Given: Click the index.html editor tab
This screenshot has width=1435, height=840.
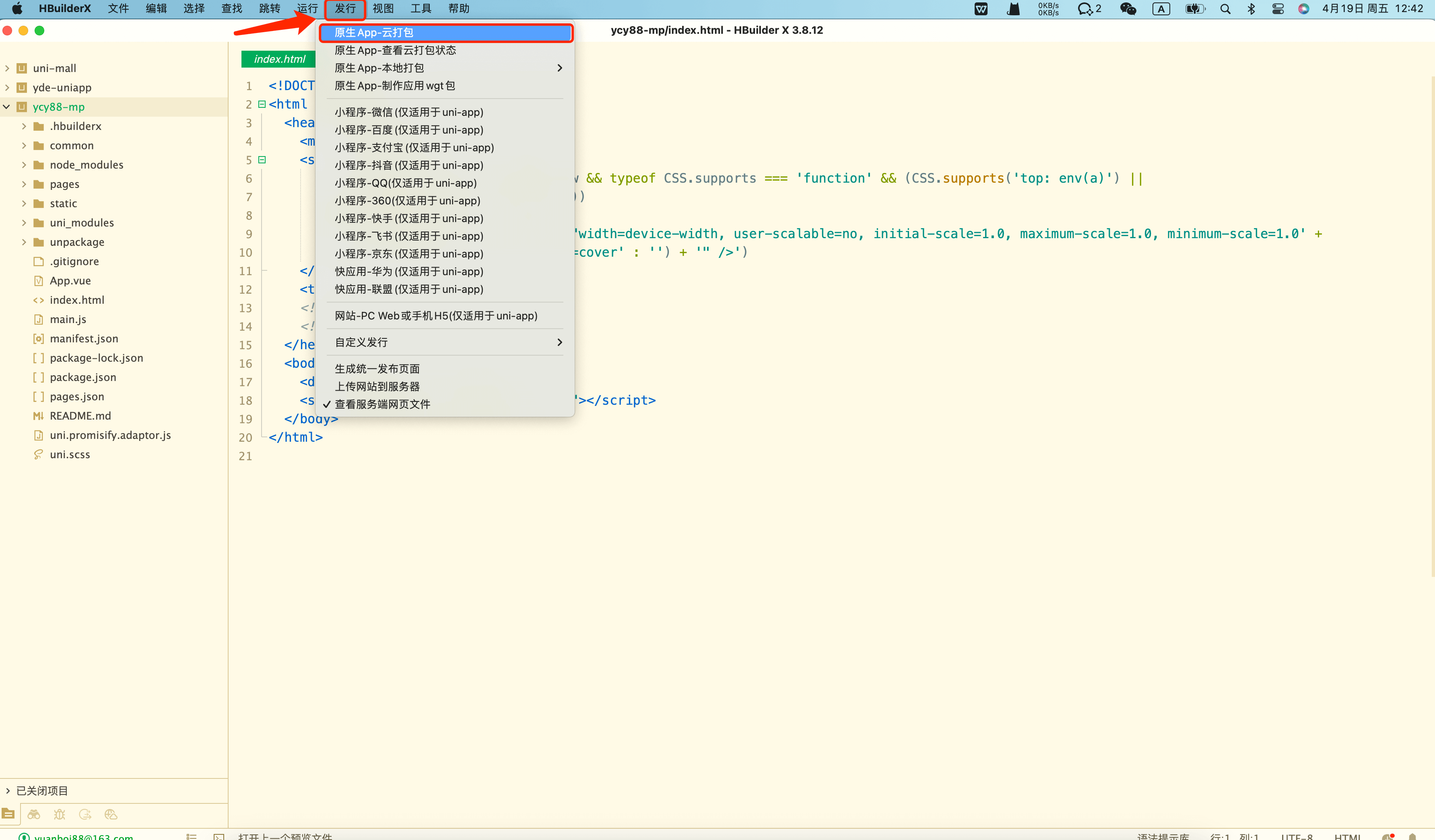Looking at the screenshot, I should click(279, 59).
